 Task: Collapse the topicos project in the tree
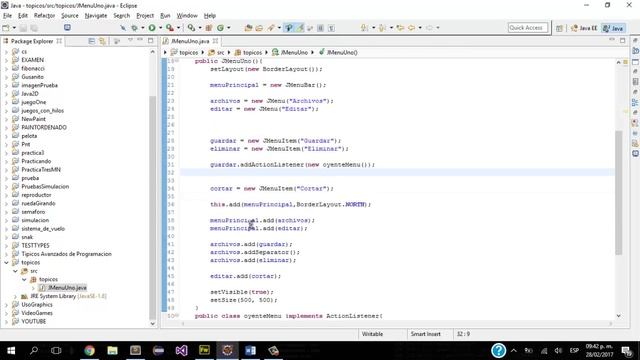(x=6, y=262)
